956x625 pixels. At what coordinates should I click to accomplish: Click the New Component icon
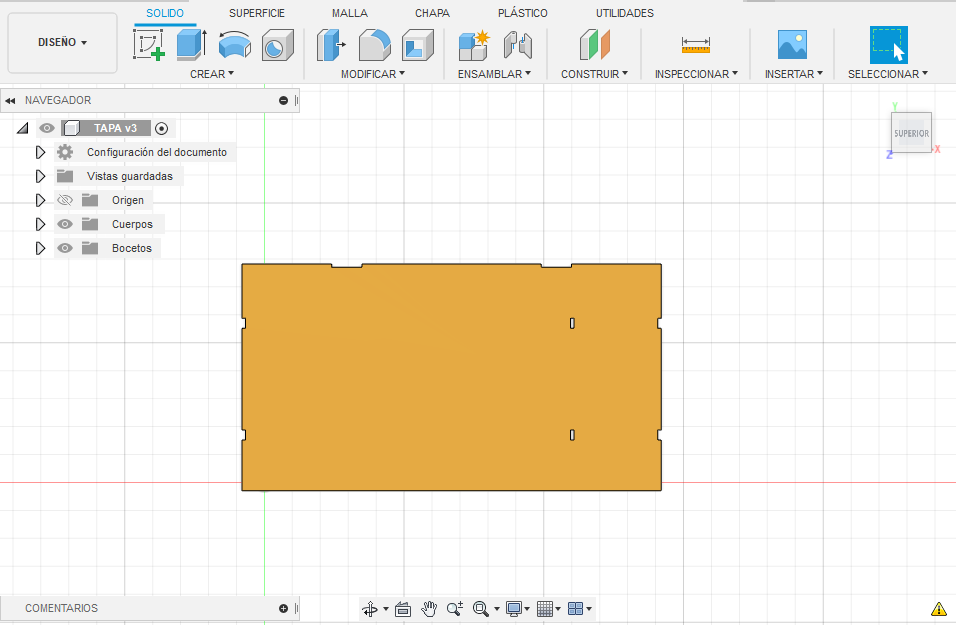[x=474, y=45]
